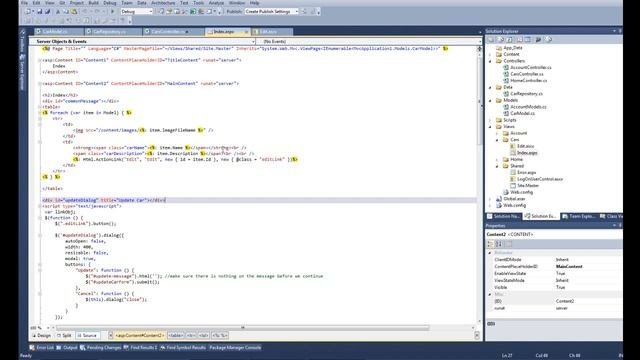Select AccountController.cs in Solution Explorer
This screenshot has width=640, height=360.
531,68
